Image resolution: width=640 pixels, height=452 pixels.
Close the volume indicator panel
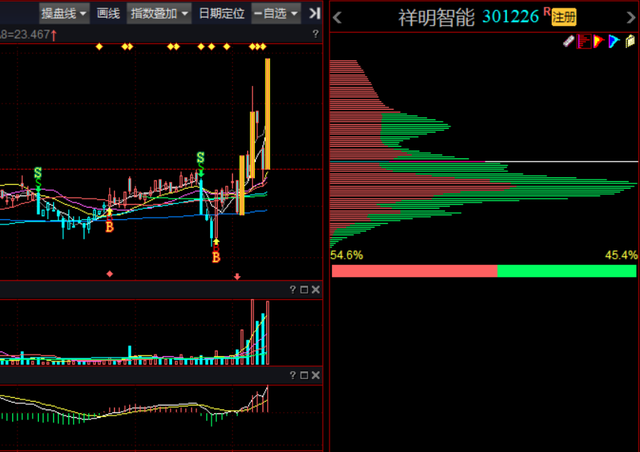click(x=316, y=289)
